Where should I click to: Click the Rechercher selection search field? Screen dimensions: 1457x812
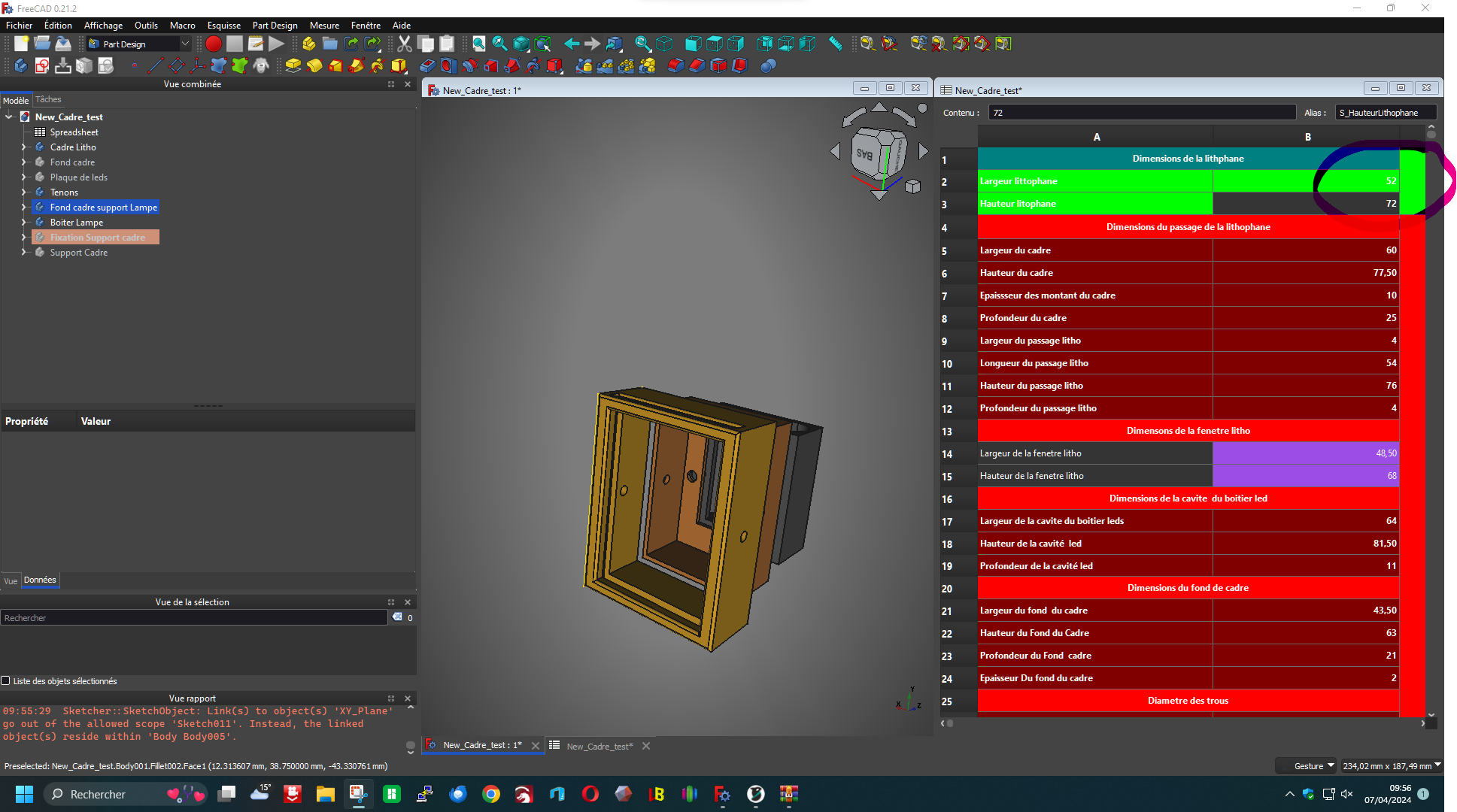[x=194, y=617]
